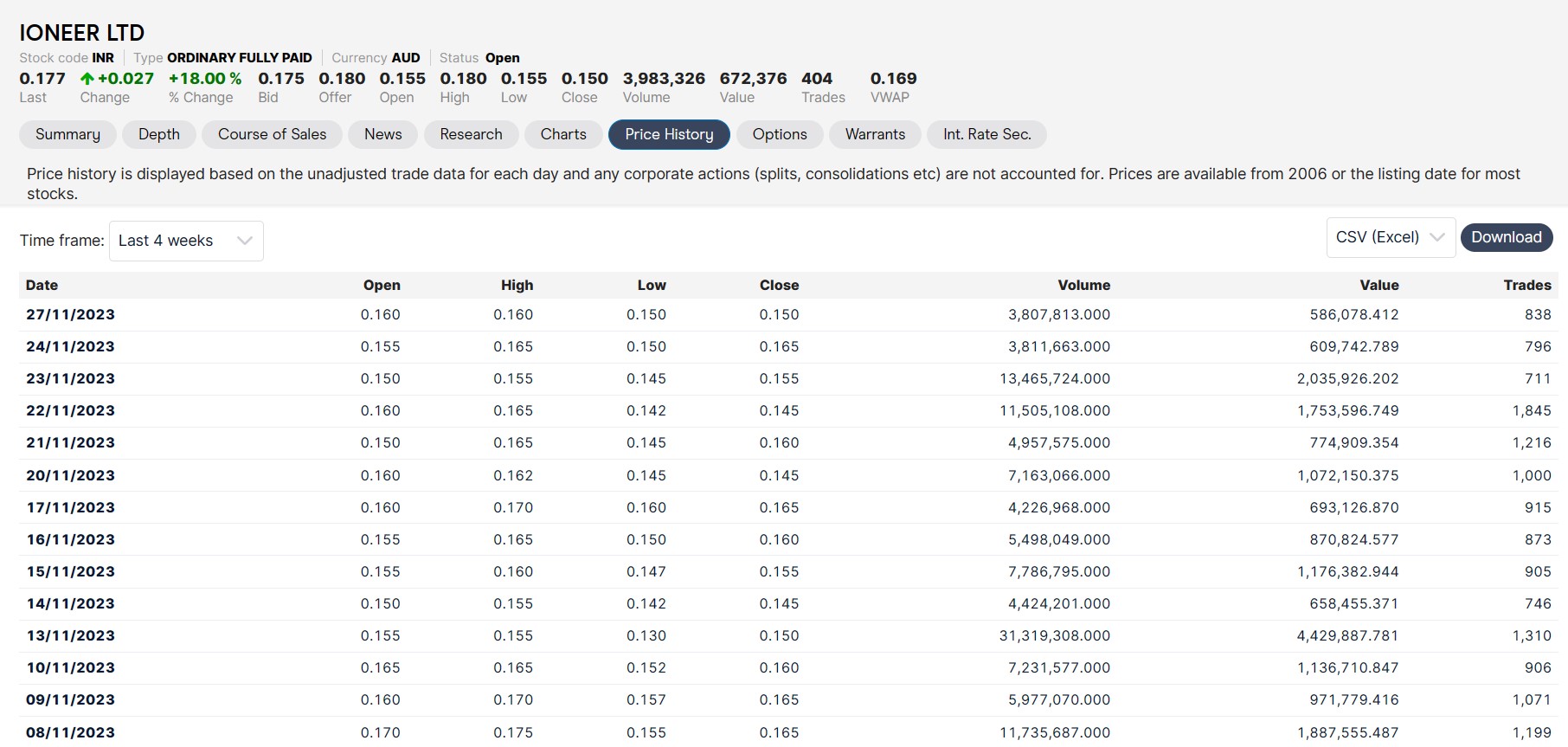The image size is (1568, 747).
Task: Click volume 11,505,108.000 cell
Action: (x=1054, y=410)
